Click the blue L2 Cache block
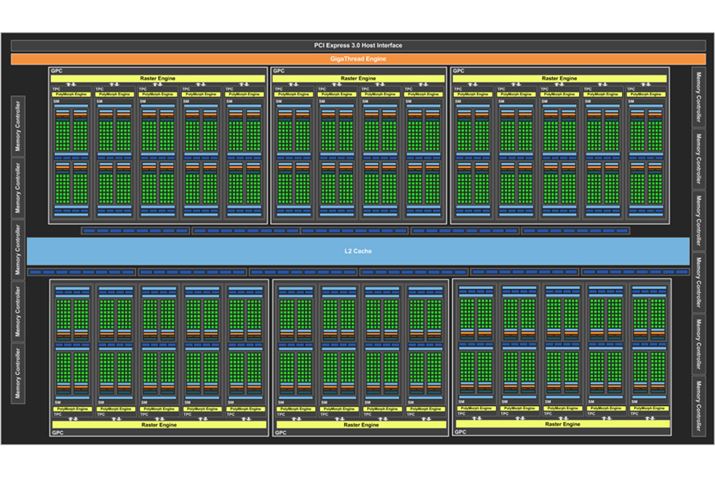 (357, 249)
